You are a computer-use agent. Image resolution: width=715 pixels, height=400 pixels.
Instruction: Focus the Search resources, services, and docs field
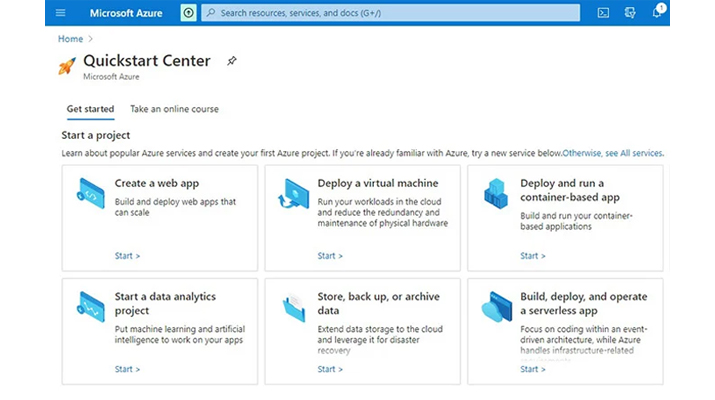[x=391, y=13]
